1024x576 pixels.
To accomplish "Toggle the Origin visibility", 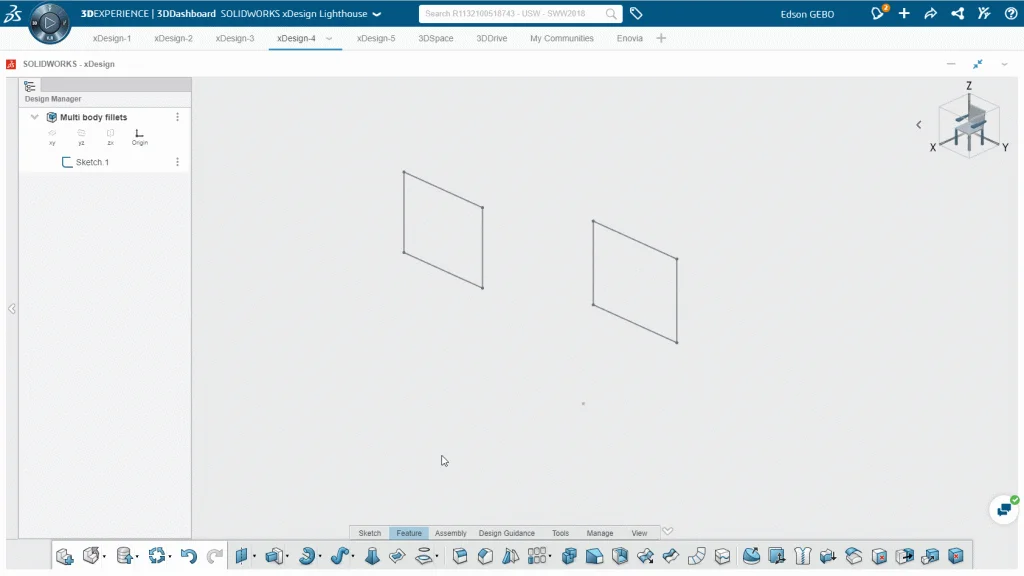I will tap(139, 134).
